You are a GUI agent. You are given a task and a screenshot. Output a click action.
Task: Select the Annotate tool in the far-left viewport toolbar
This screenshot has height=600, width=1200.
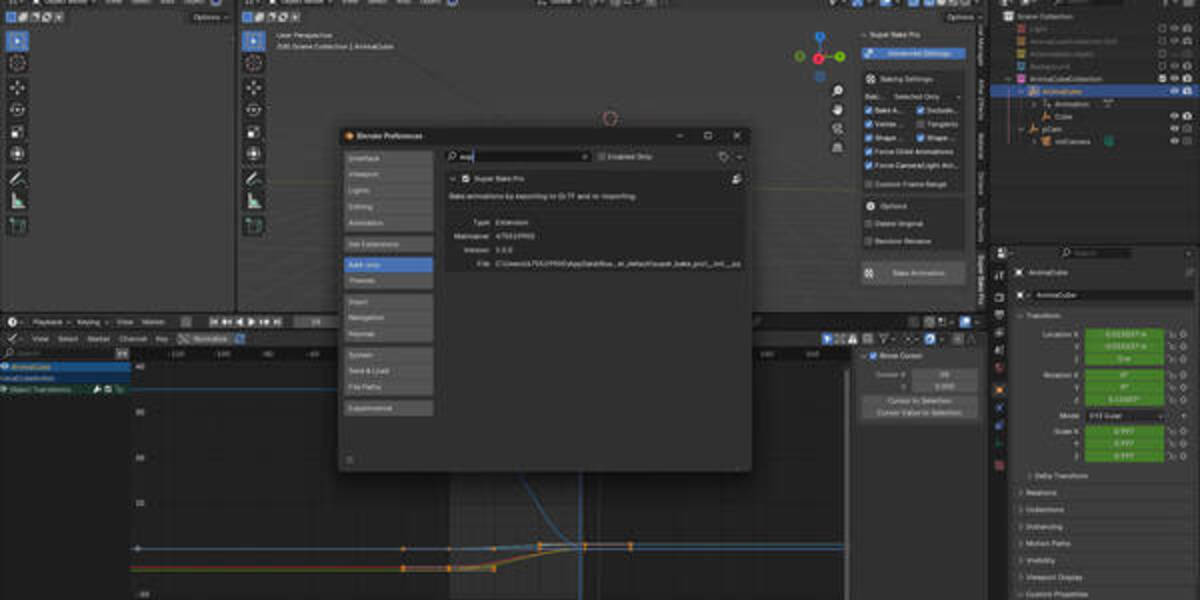[18, 179]
